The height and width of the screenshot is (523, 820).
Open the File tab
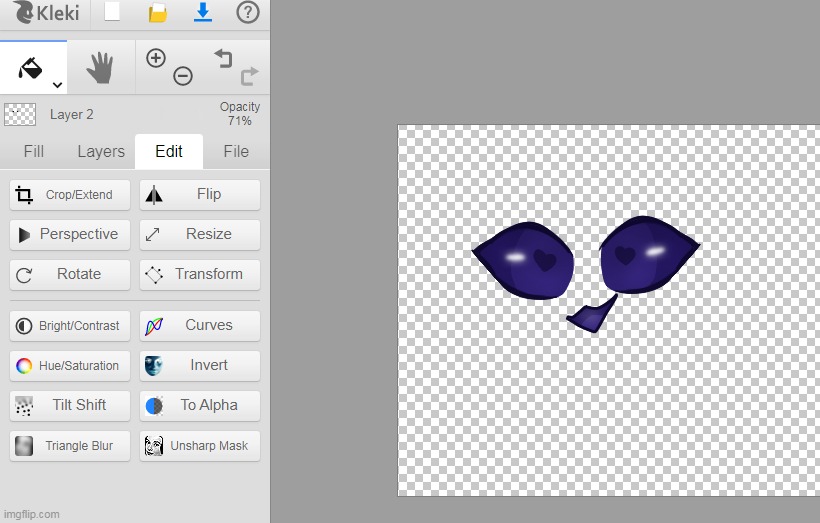click(x=236, y=152)
